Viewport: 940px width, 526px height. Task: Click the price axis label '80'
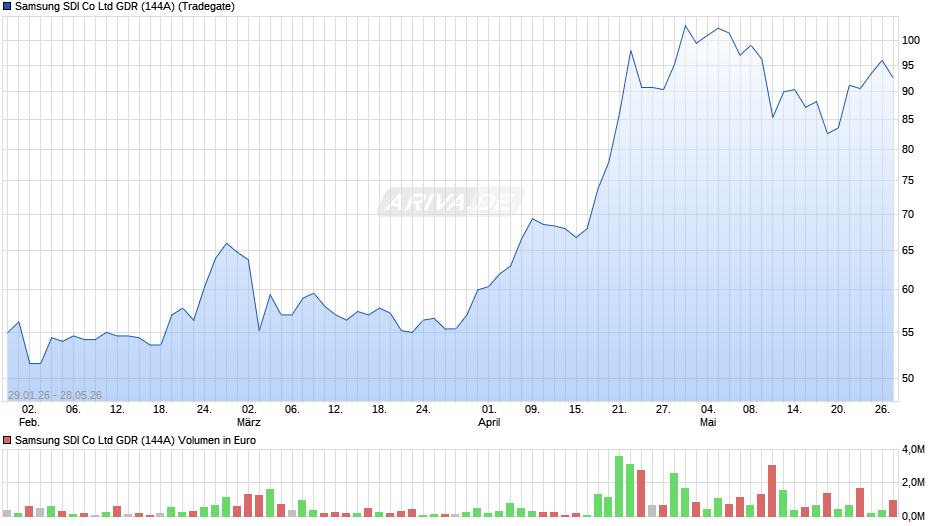click(908, 149)
